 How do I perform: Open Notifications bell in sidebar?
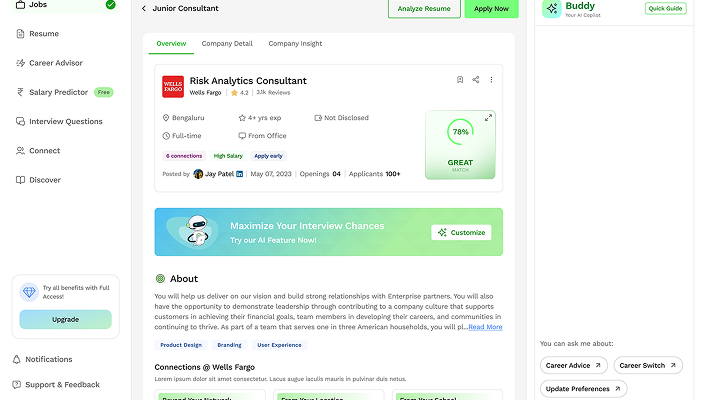pyautogui.click(x=43, y=359)
